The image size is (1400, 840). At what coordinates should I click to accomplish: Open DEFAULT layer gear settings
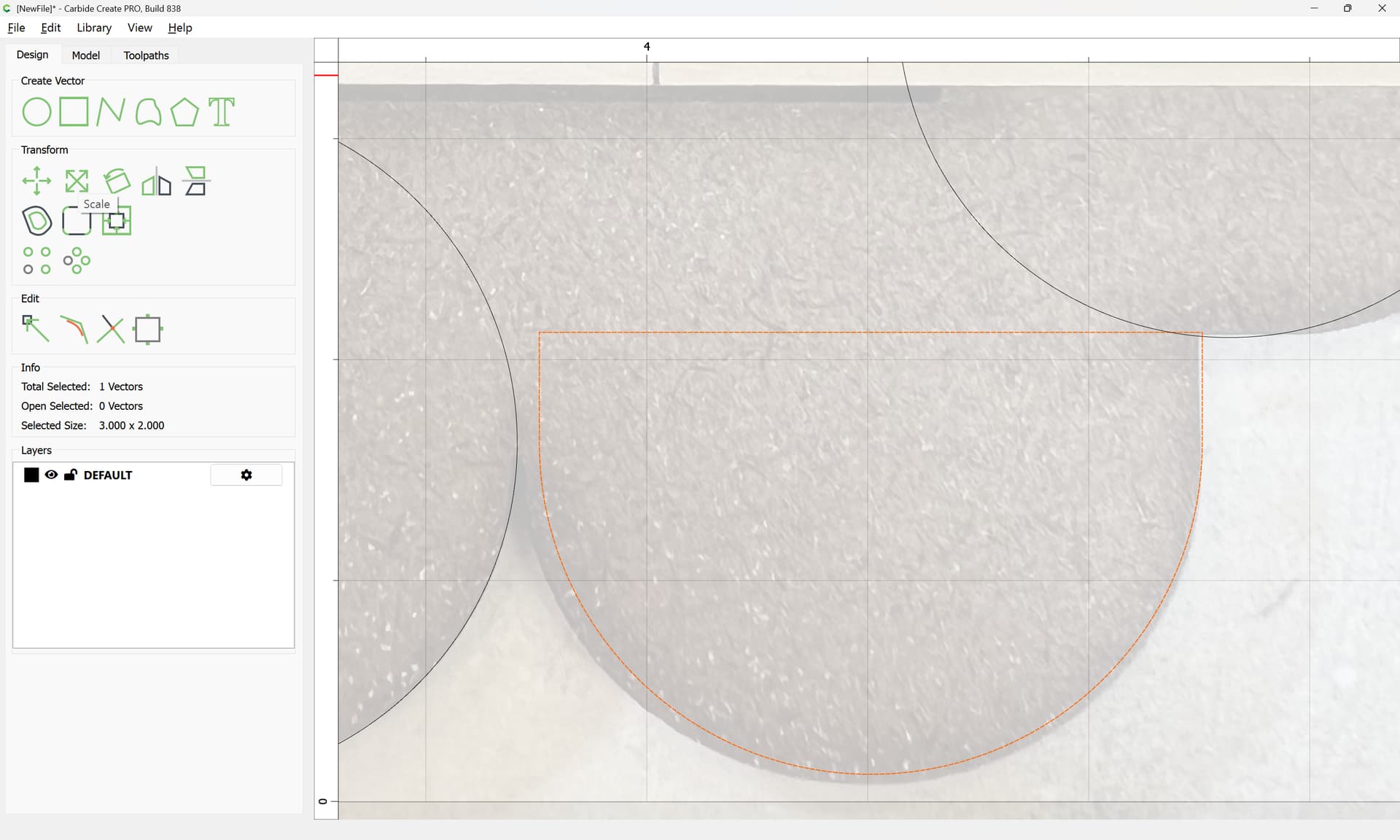pos(246,475)
